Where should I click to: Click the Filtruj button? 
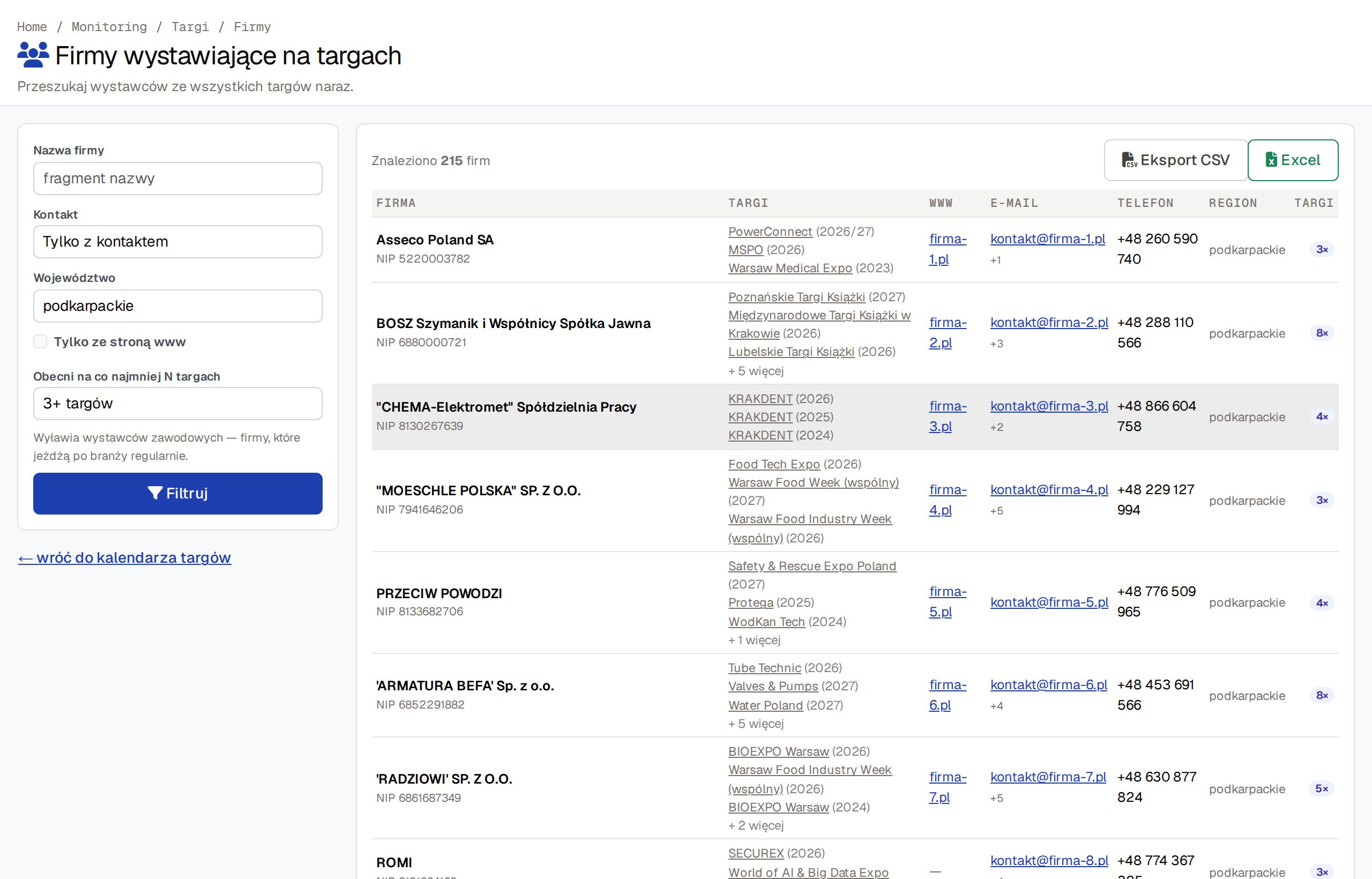coord(177,493)
